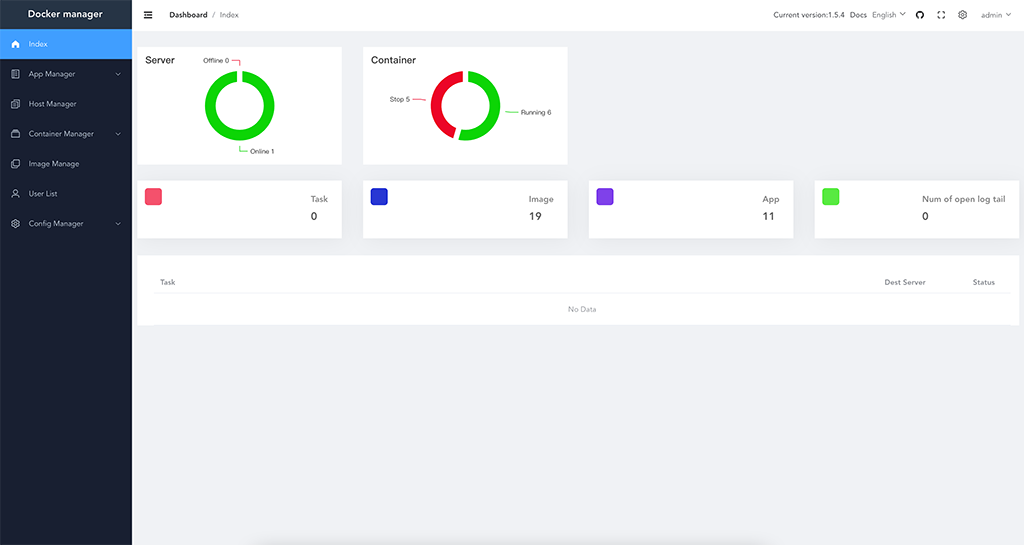1024x545 pixels.
Task: Open the admin user dropdown
Action: click(996, 15)
